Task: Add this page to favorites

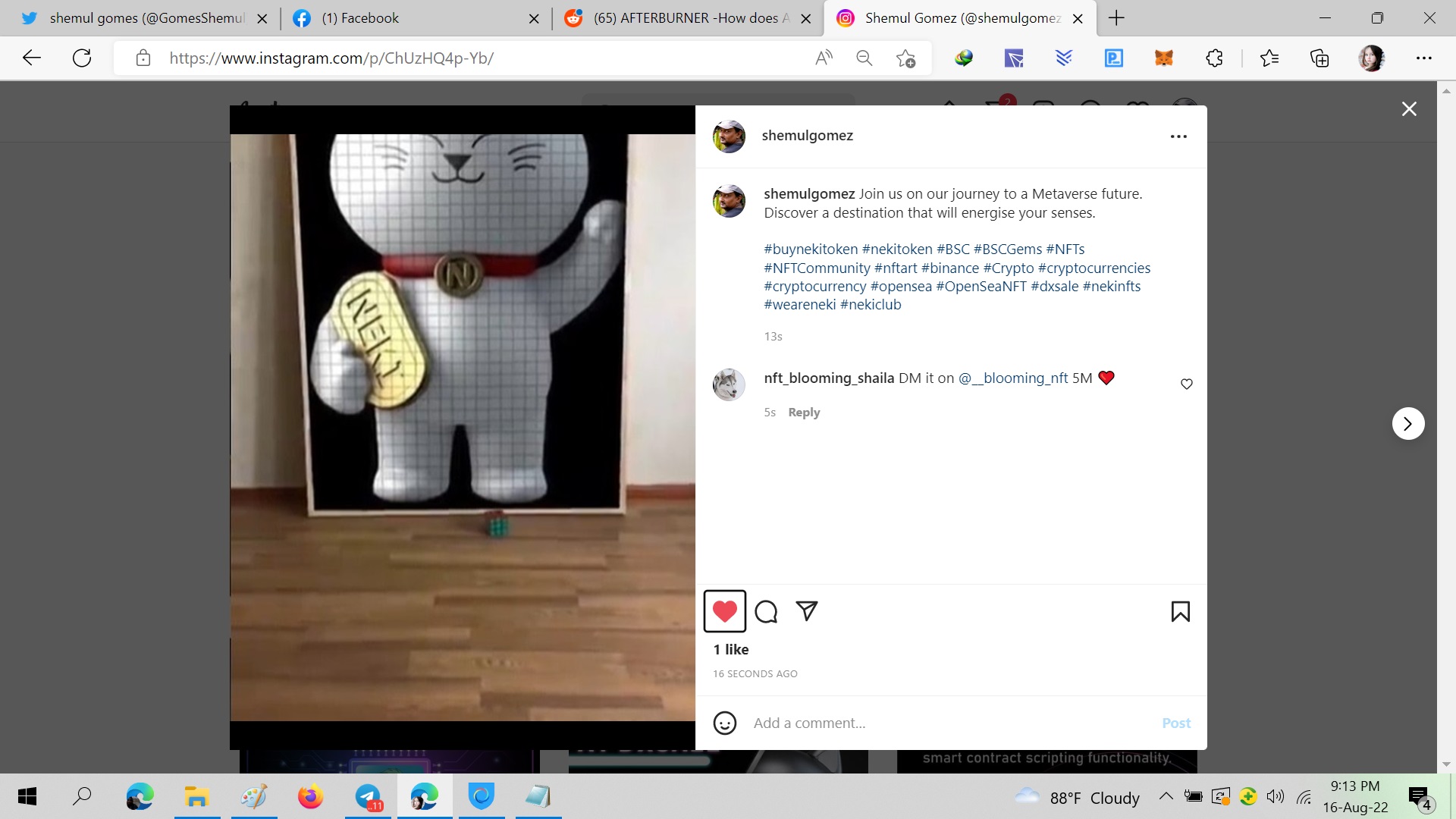Action: pos(905,58)
